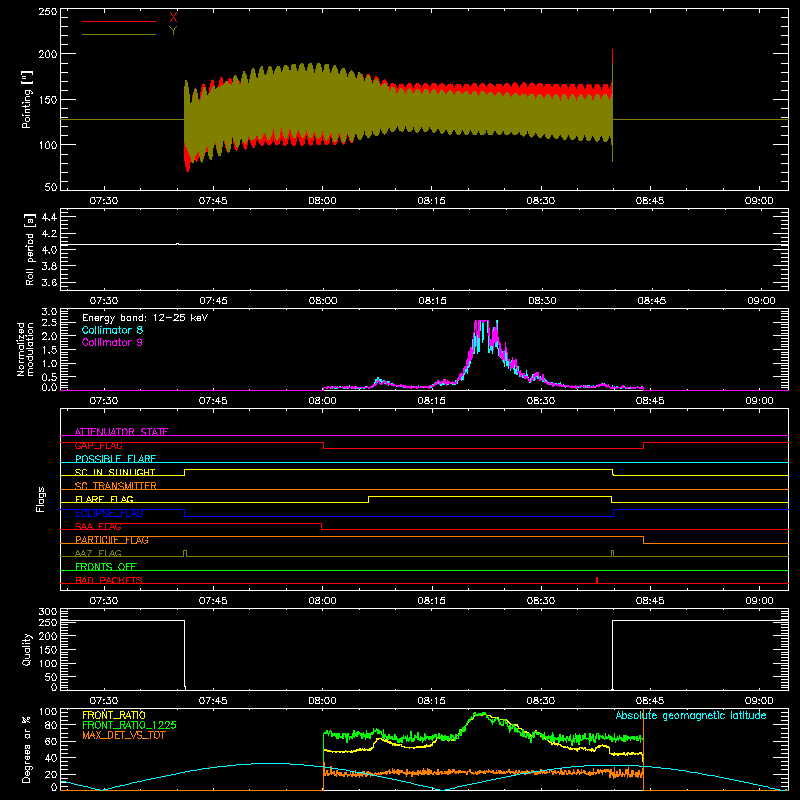
Task: Click the ATTENUATOR_STATE flag label
Action: (x=121, y=432)
